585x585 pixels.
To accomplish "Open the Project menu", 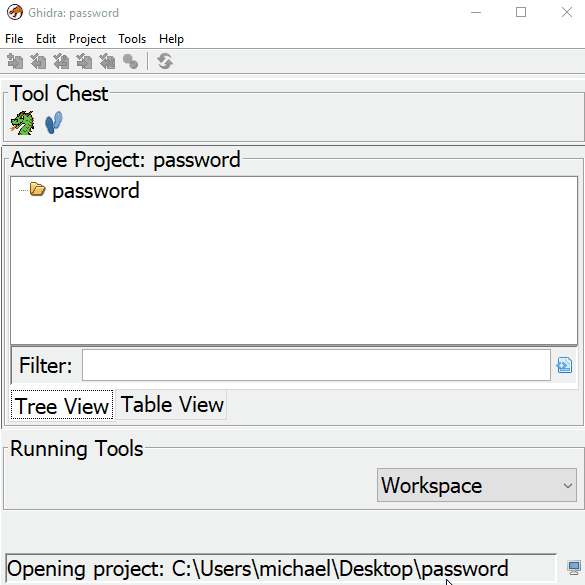I will pos(87,39).
